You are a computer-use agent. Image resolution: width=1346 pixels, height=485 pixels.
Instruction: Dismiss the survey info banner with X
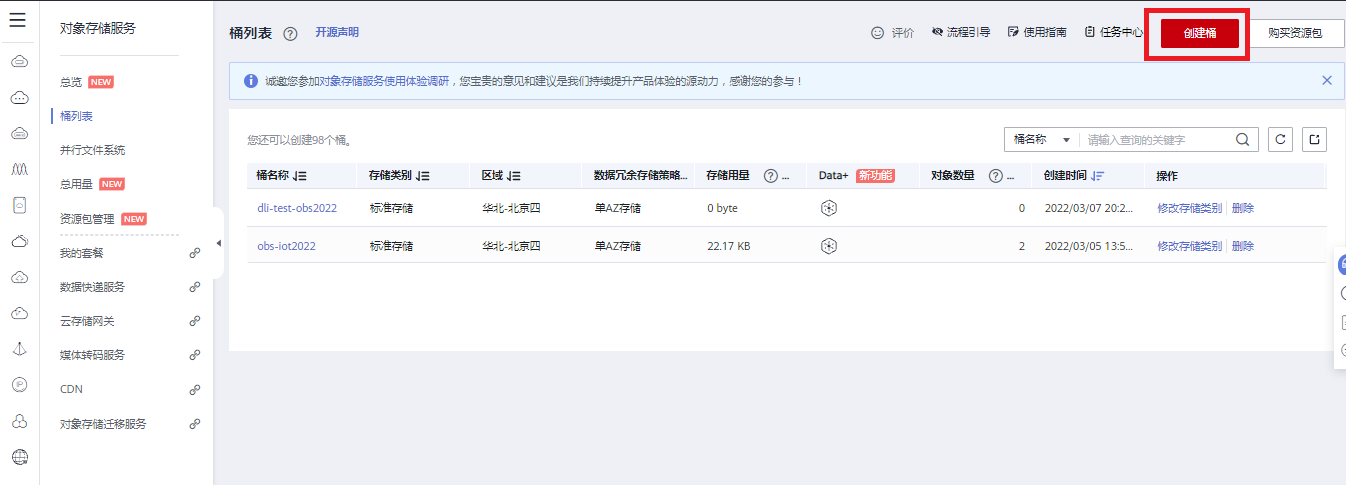click(x=1327, y=80)
